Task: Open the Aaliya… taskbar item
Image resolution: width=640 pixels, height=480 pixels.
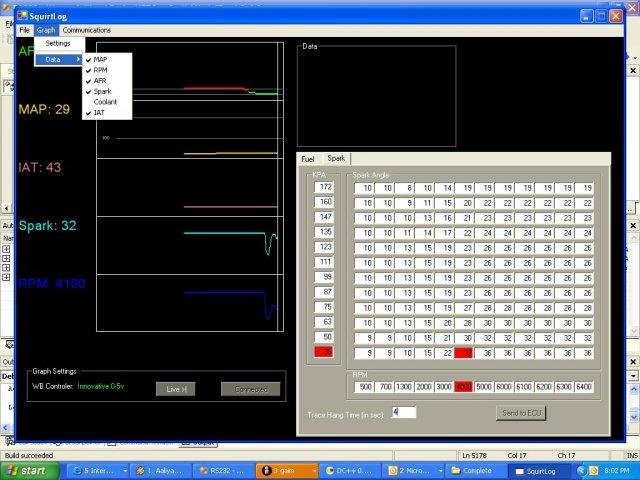Action: [x=161, y=471]
